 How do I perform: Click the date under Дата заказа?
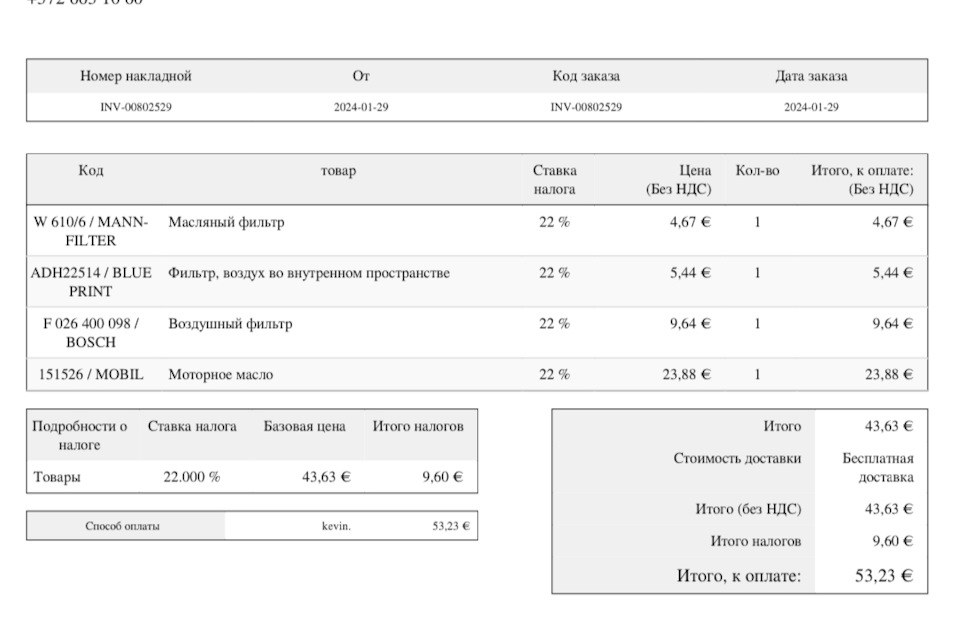point(811,107)
